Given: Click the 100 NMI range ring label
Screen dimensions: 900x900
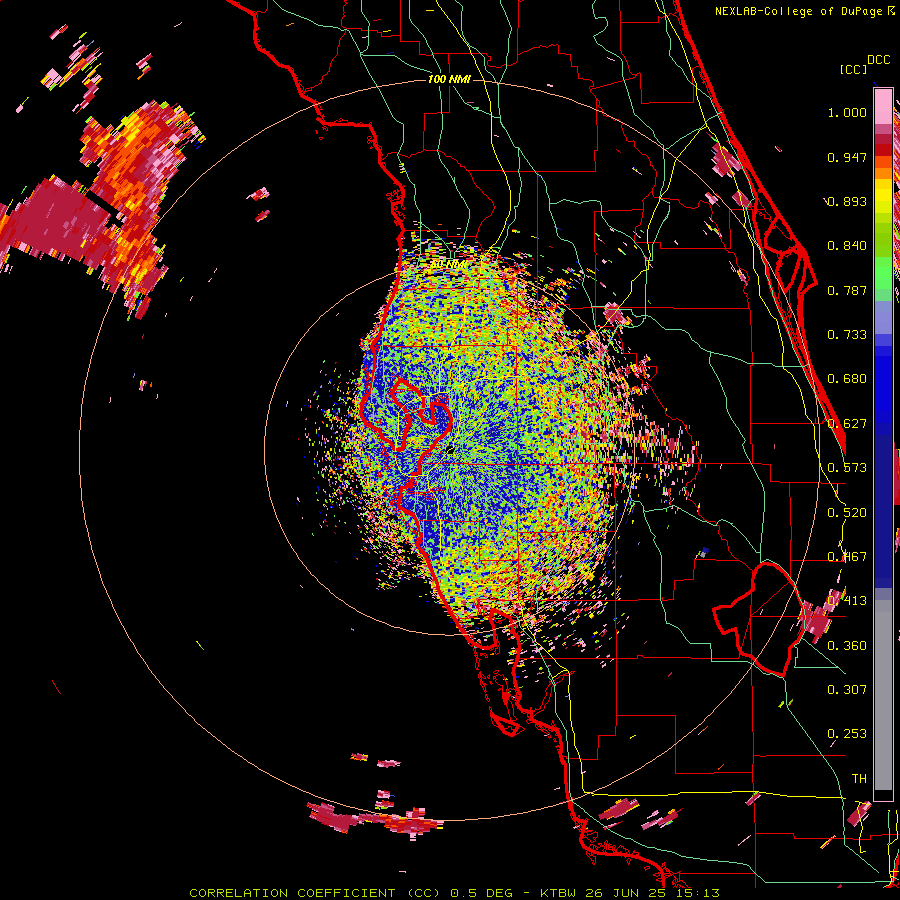Looking at the screenshot, I should (449, 79).
